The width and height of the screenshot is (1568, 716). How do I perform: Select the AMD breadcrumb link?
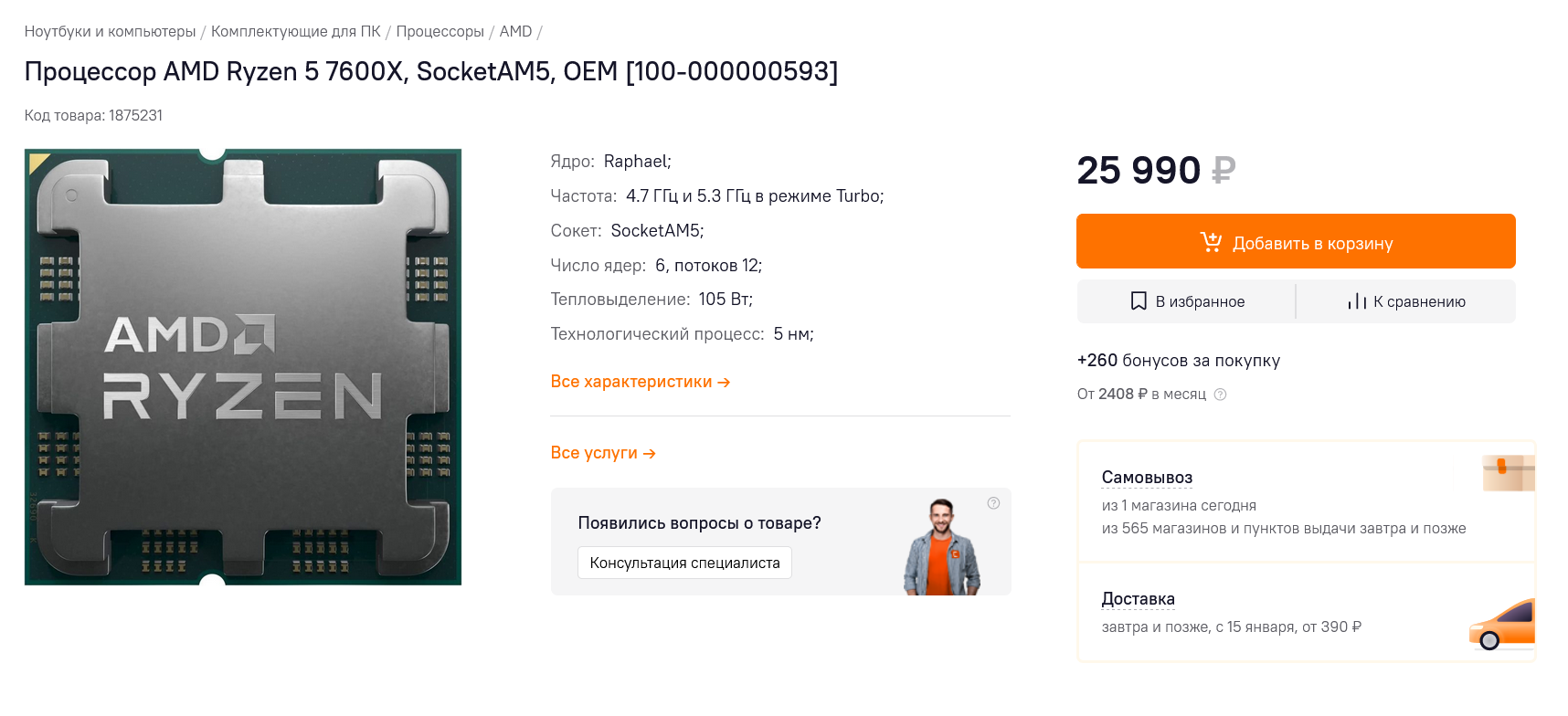point(515,32)
